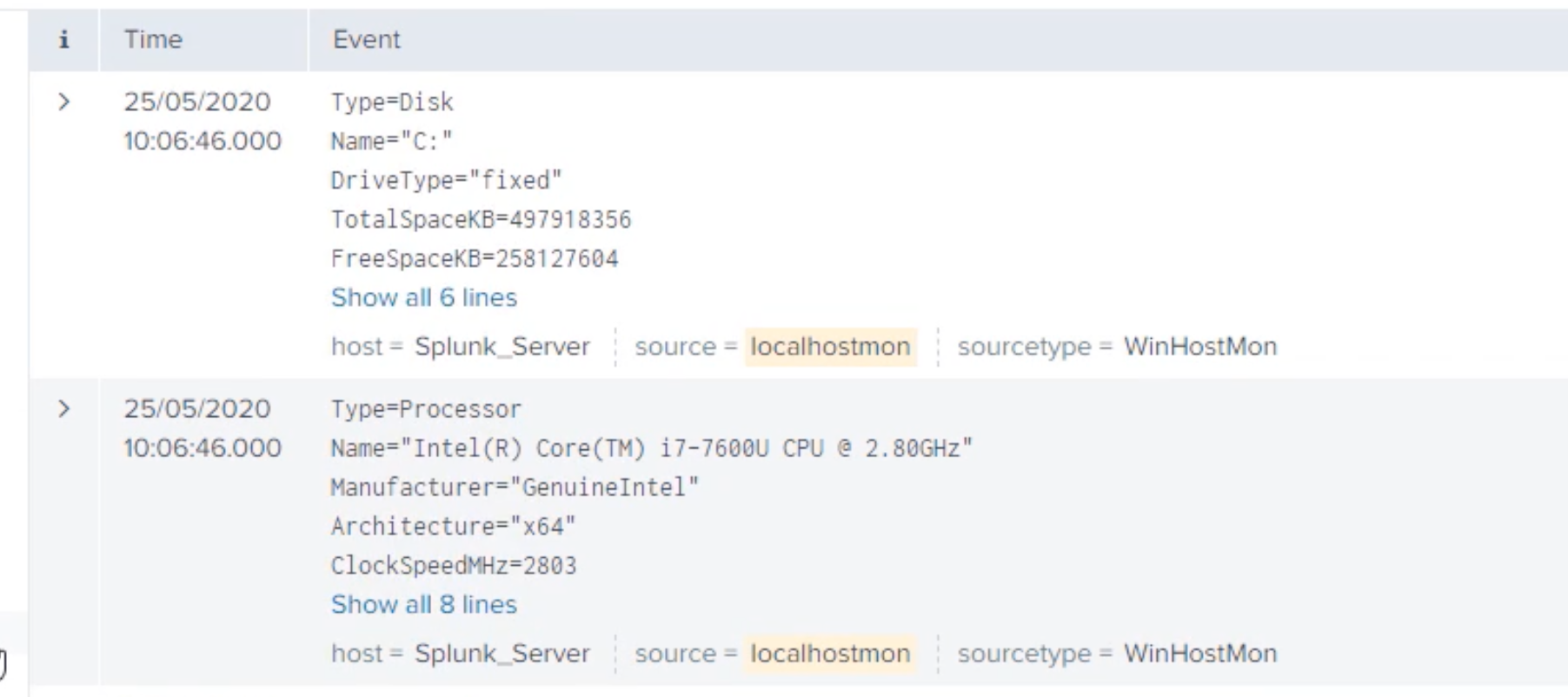Click the Type=Disk text
The image size is (1568, 697).
tap(392, 102)
